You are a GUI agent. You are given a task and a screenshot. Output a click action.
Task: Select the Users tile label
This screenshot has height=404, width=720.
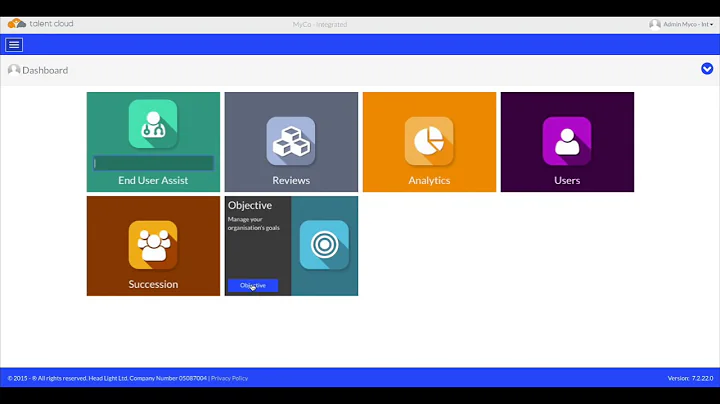pos(567,180)
